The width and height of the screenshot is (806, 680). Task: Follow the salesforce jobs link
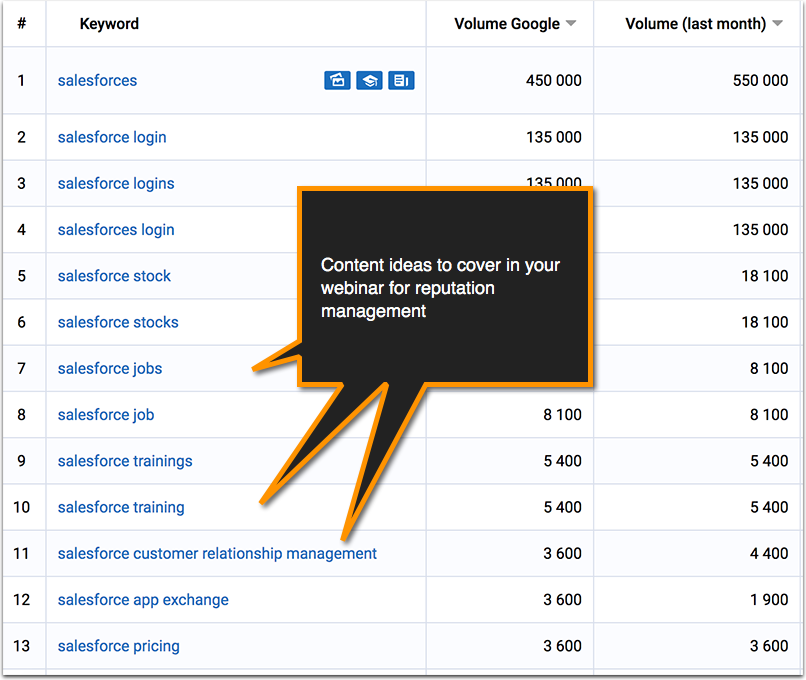tap(110, 369)
